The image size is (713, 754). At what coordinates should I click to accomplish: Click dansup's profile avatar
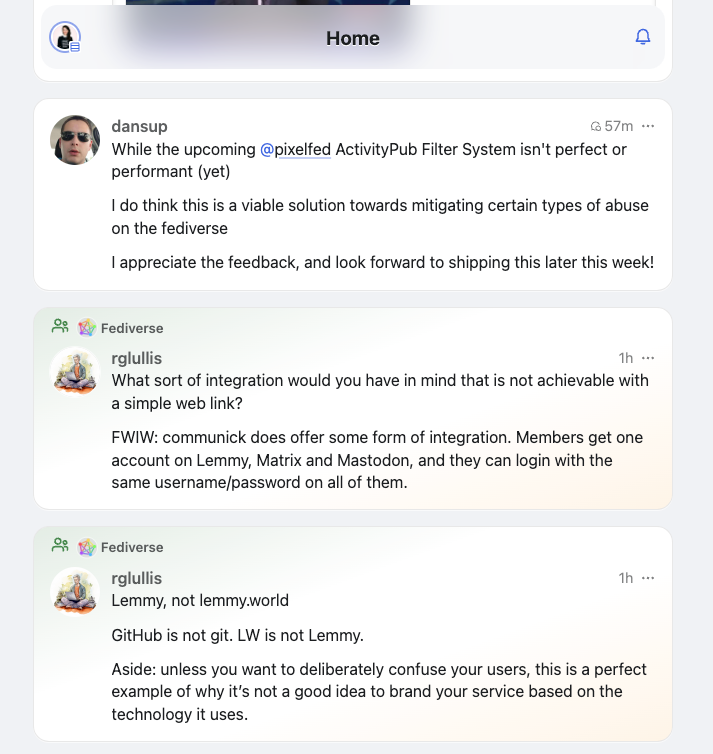(75, 140)
